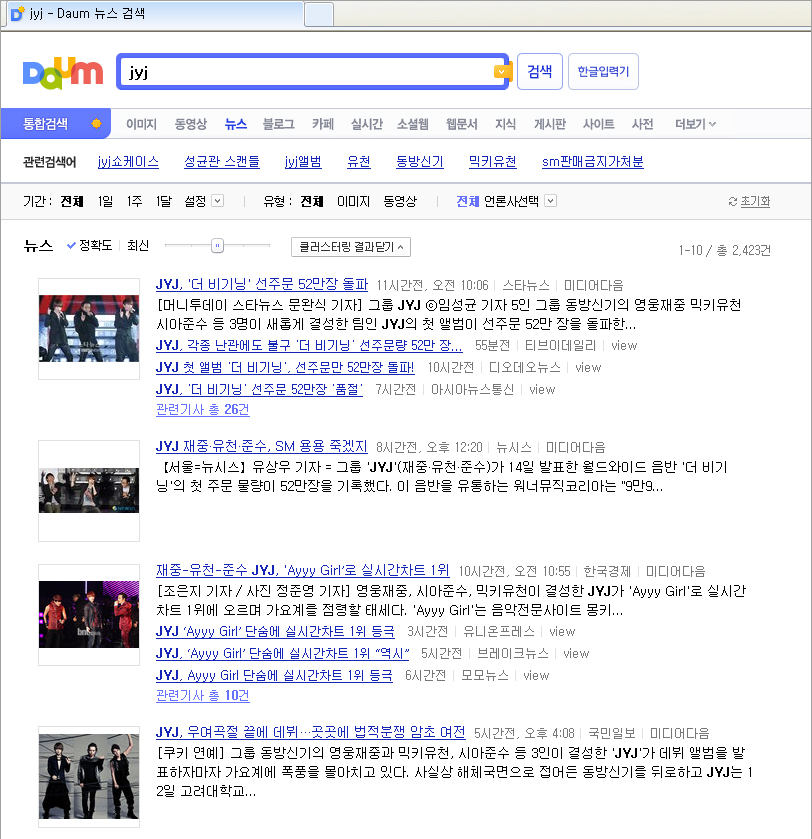Image resolution: width=812 pixels, height=839 pixels.
Task: Open thumbnail of first JYJ article
Action: coord(89,329)
